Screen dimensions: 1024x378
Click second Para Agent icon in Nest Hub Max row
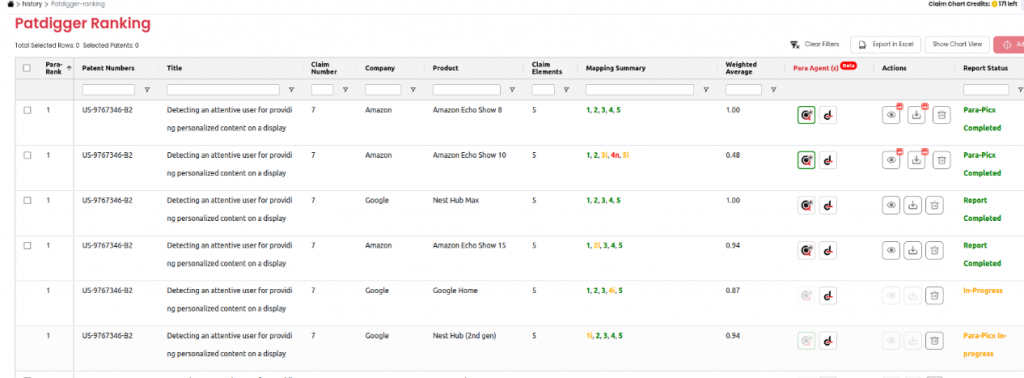coord(828,205)
